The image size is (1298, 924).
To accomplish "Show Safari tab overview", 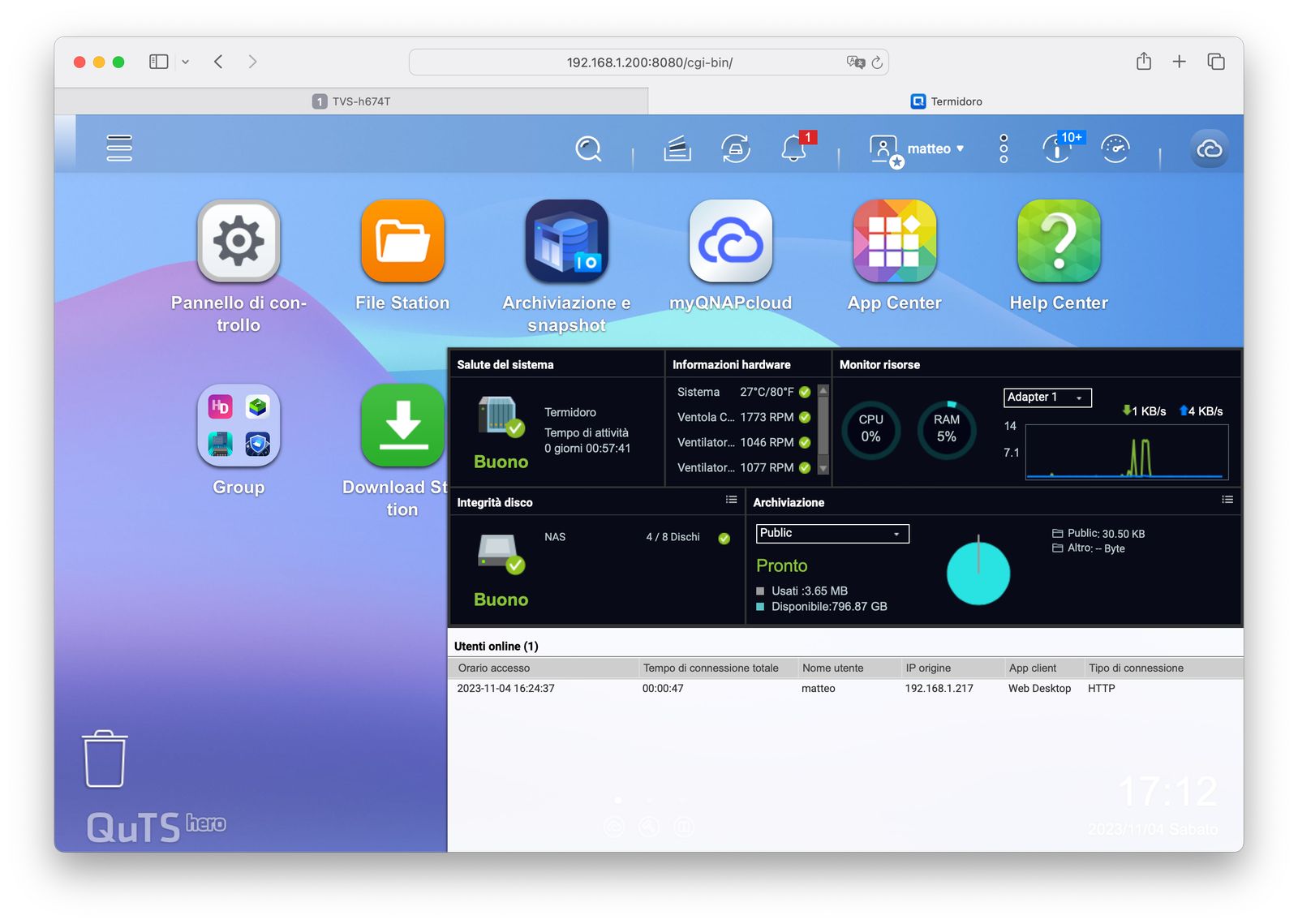I will coord(1215,62).
